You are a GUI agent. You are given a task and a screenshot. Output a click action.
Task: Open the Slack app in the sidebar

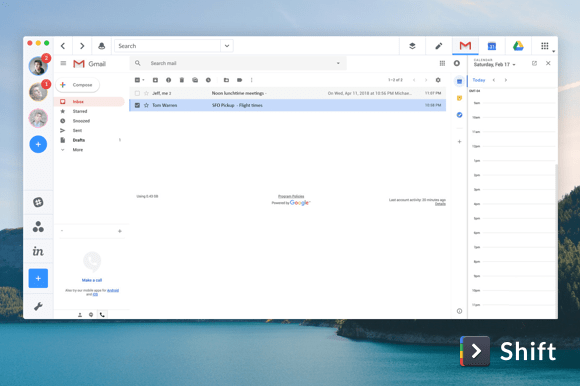(x=38, y=202)
